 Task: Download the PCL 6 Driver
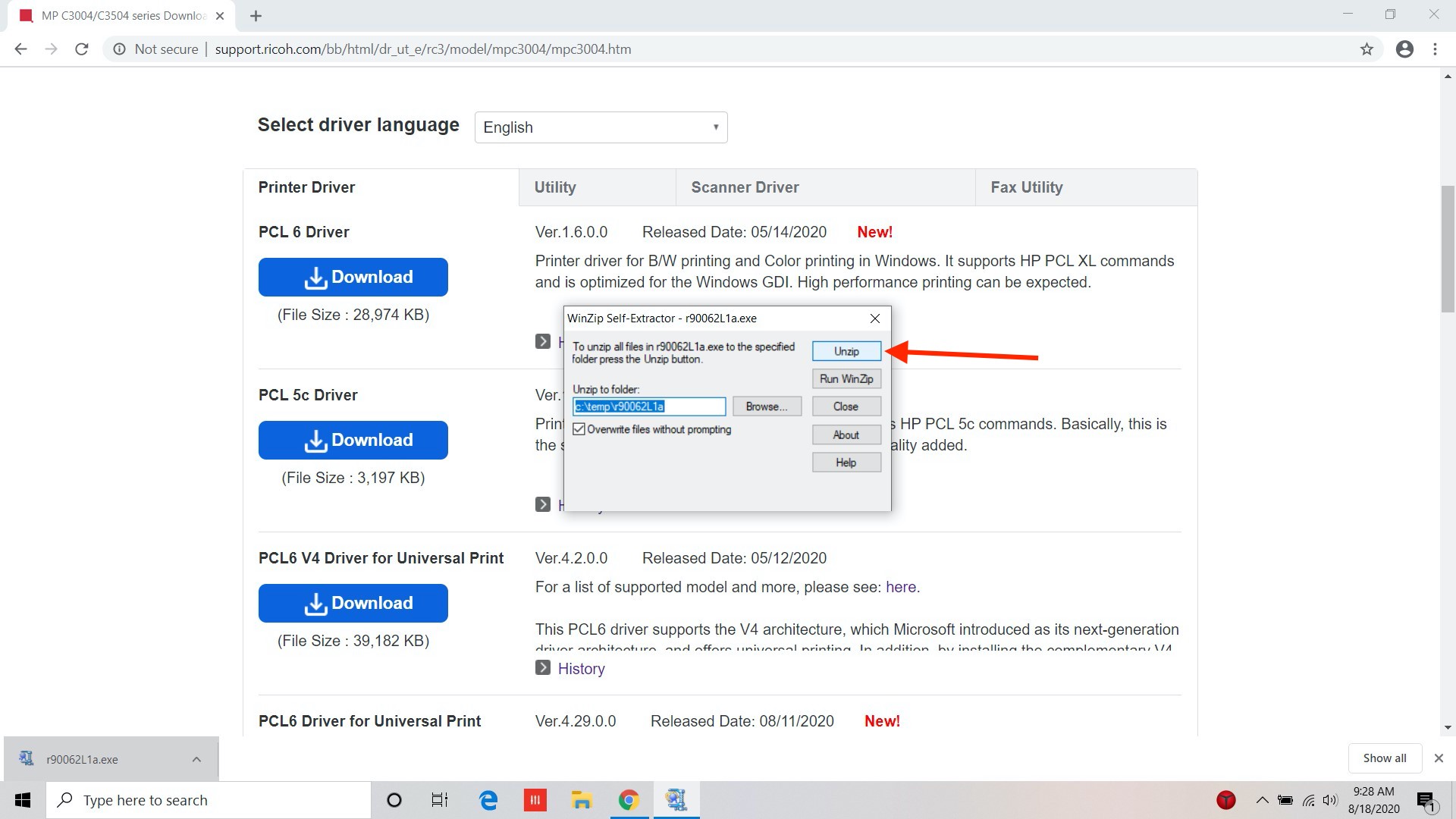coord(353,277)
